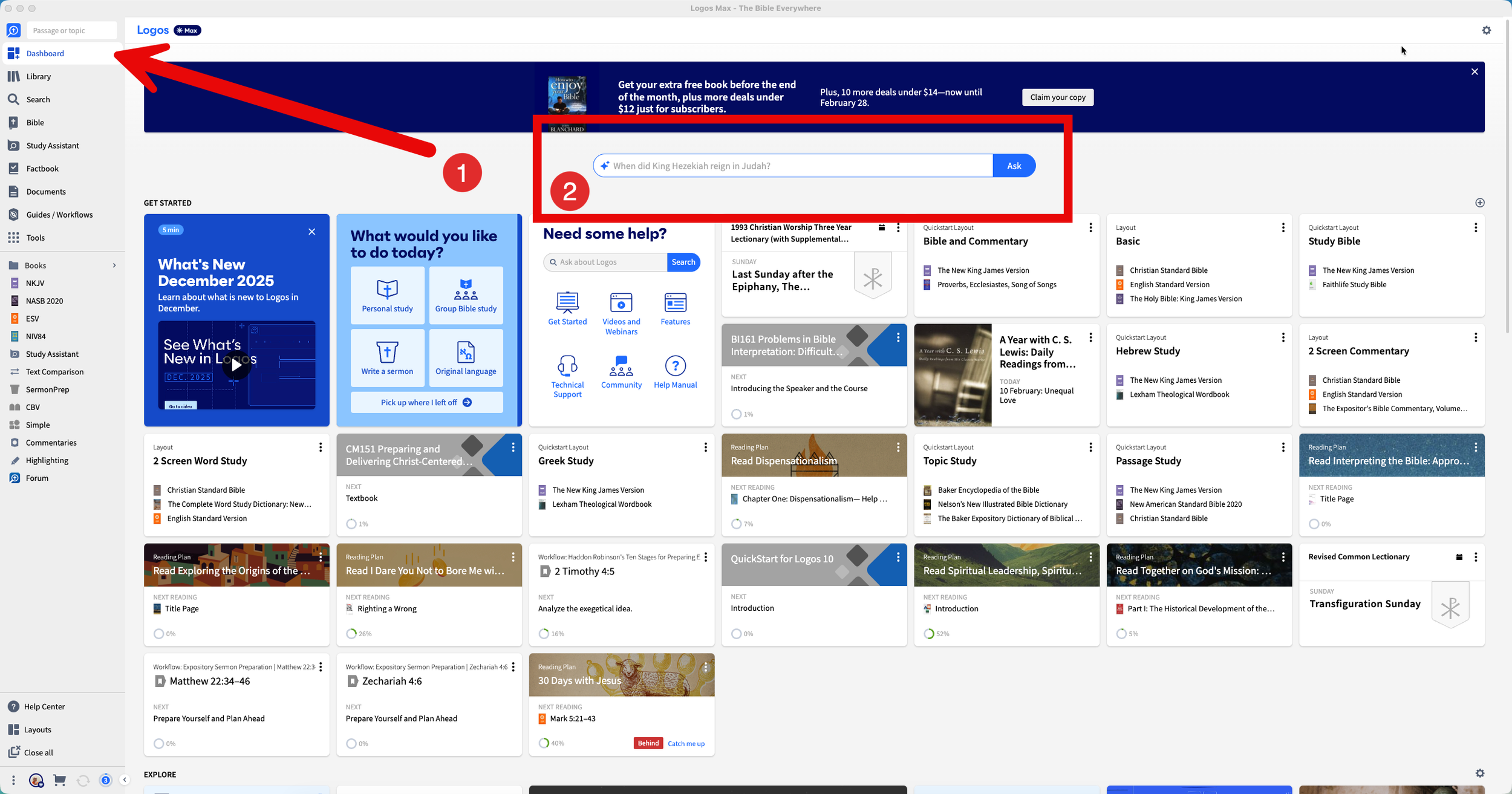The image size is (1512, 794).
Task: Select Original language study option
Action: pyautogui.click(x=466, y=358)
